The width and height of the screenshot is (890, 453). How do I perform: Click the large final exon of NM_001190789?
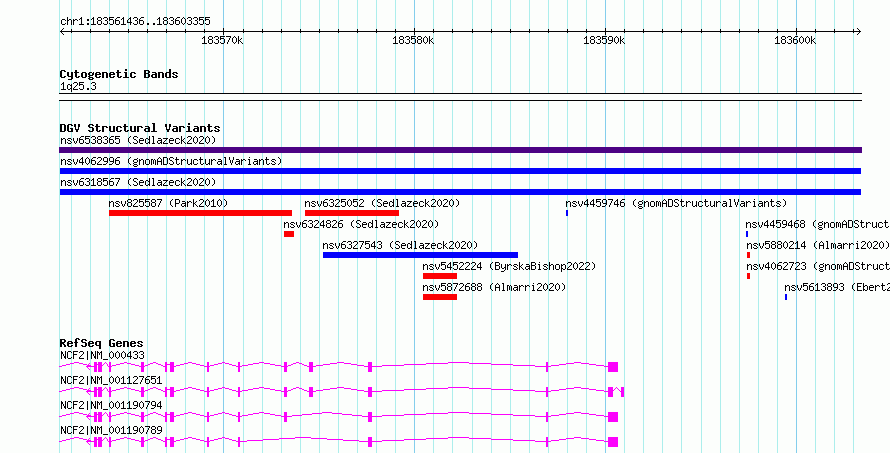[x=613, y=442]
